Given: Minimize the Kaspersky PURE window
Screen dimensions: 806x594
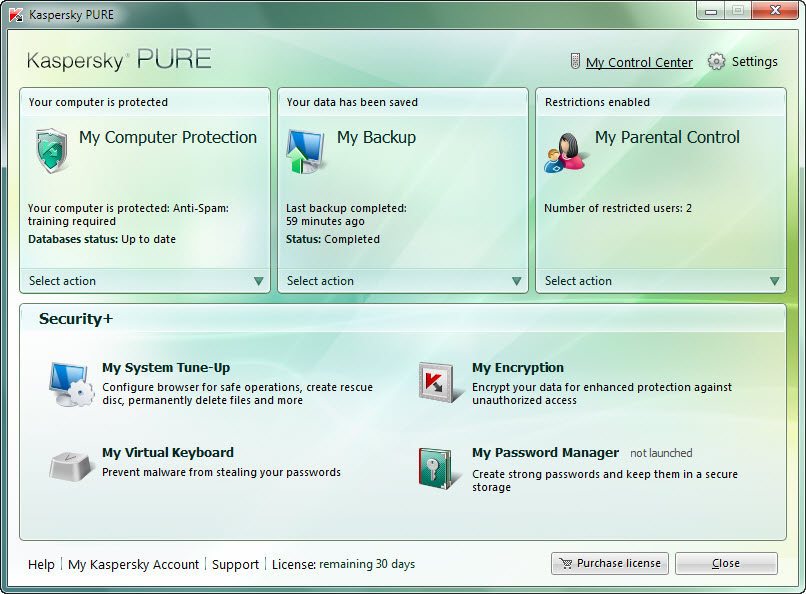Looking at the screenshot, I should tap(711, 11).
